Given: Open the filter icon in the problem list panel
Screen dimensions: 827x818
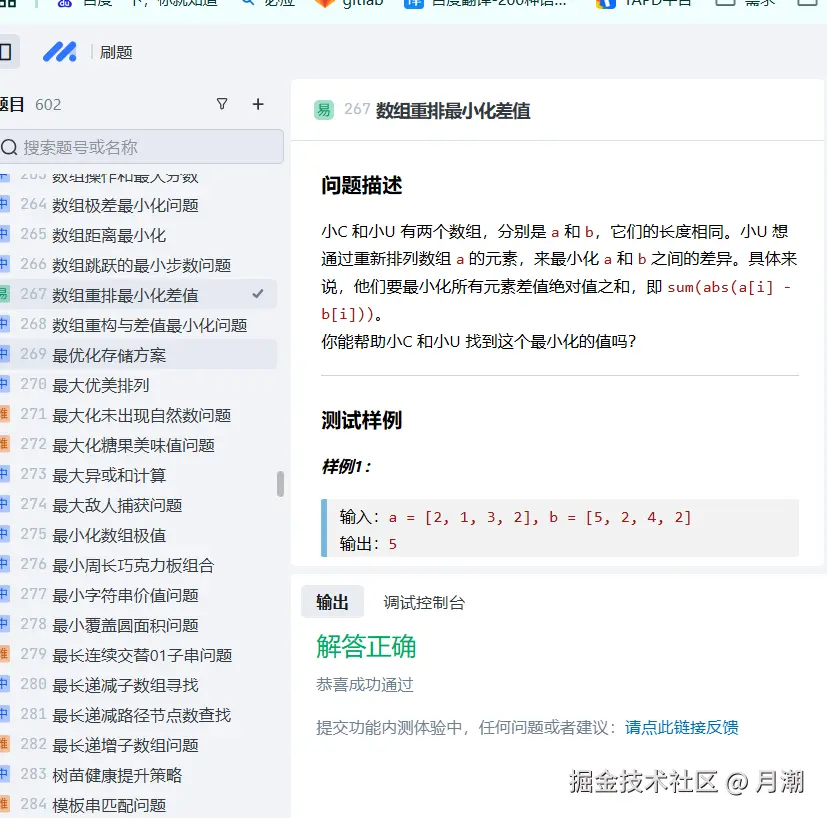Looking at the screenshot, I should [222, 104].
